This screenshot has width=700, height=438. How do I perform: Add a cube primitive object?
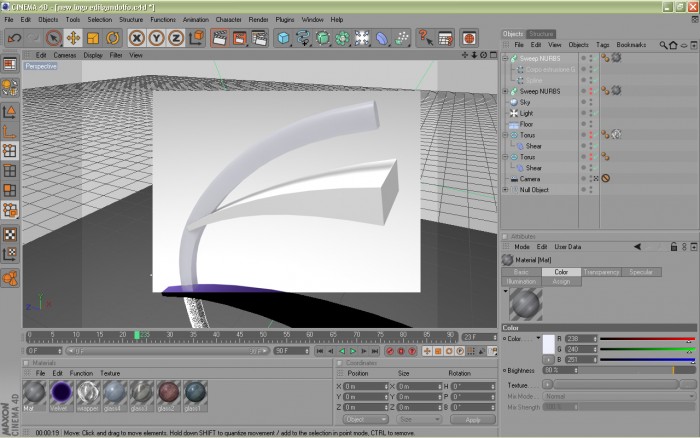(x=283, y=38)
